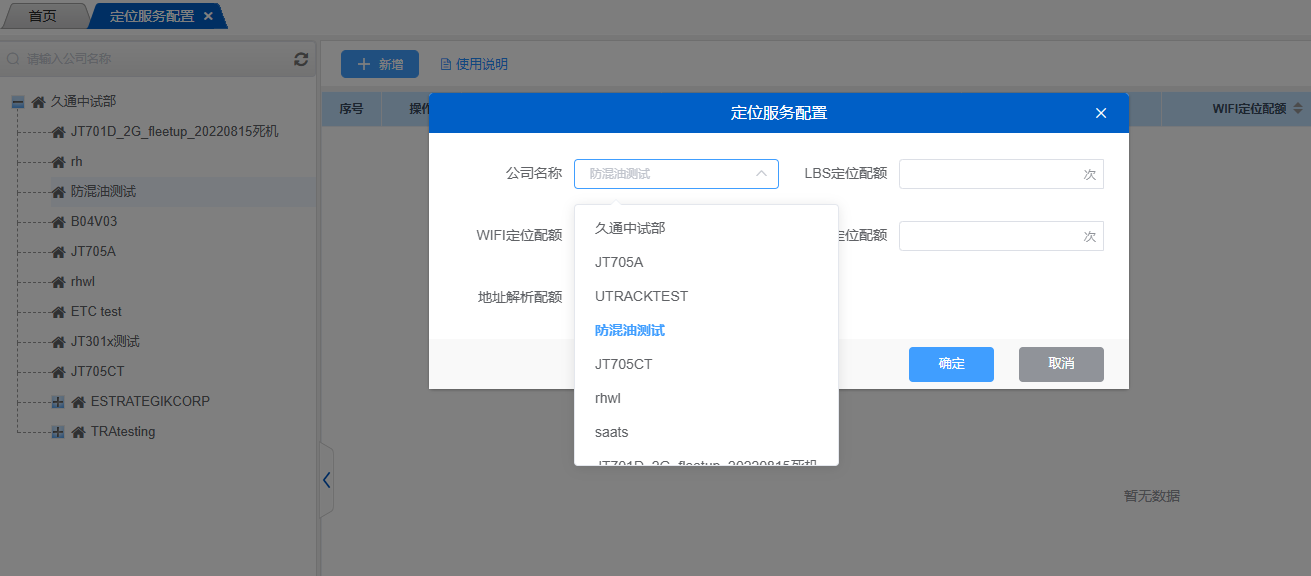Click the 取消 button
This screenshot has width=1311, height=576.
(x=1061, y=364)
